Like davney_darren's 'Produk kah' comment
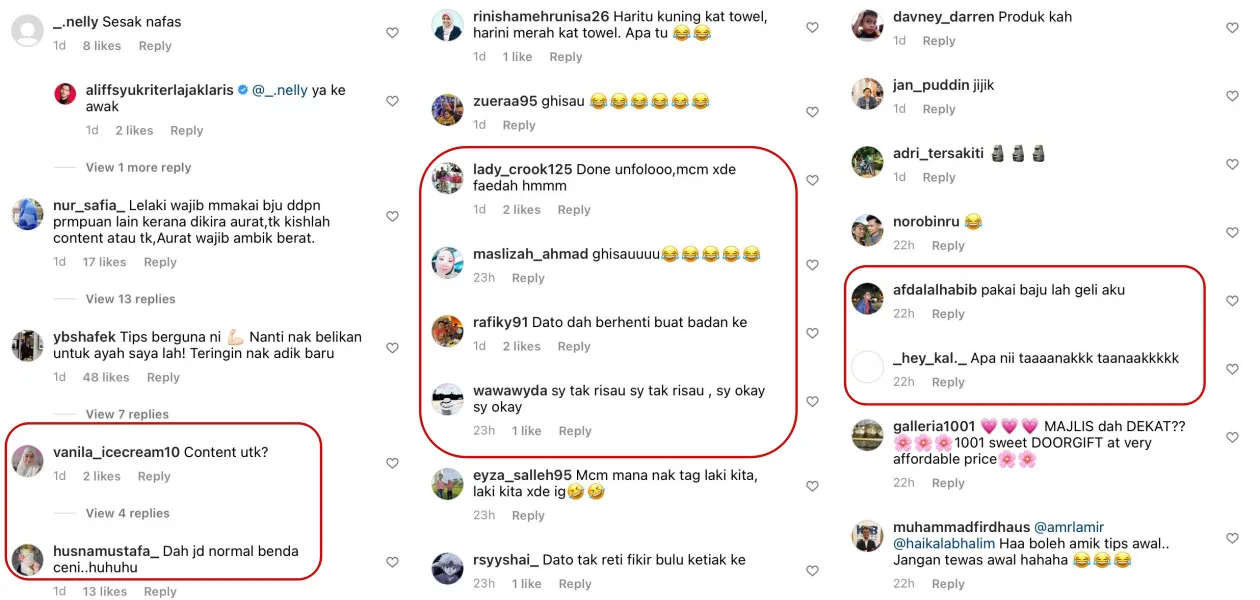The height and width of the screenshot is (600, 1260). [x=1232, y=28]
